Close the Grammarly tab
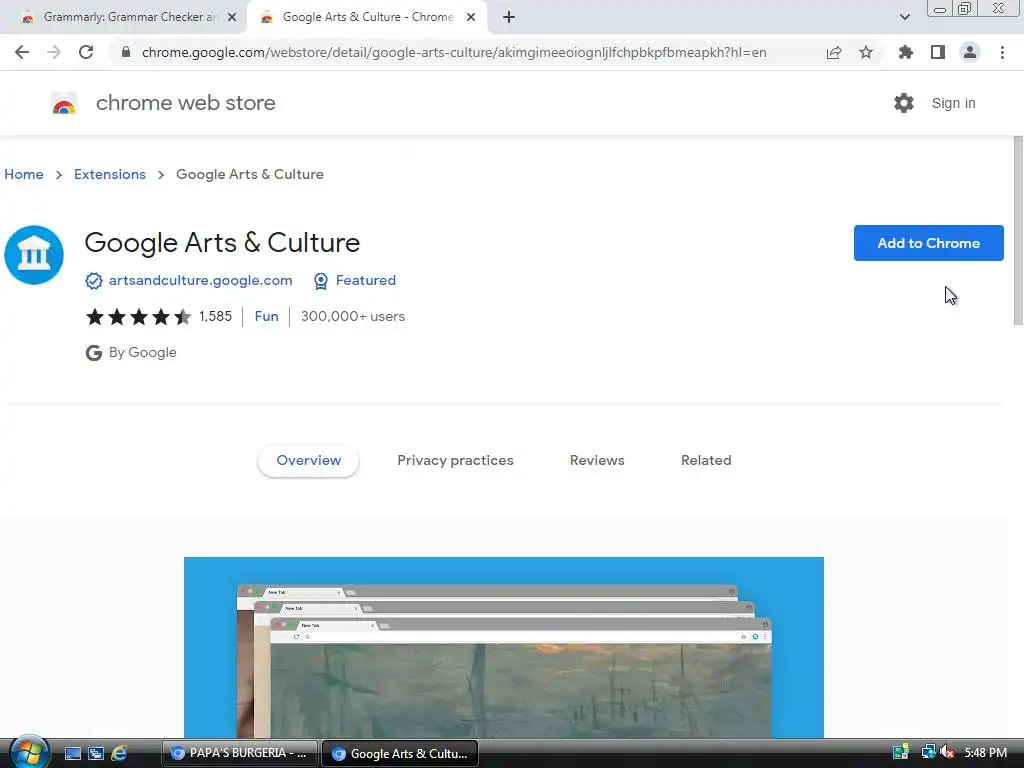1024x768 pixels. [231, 17]
